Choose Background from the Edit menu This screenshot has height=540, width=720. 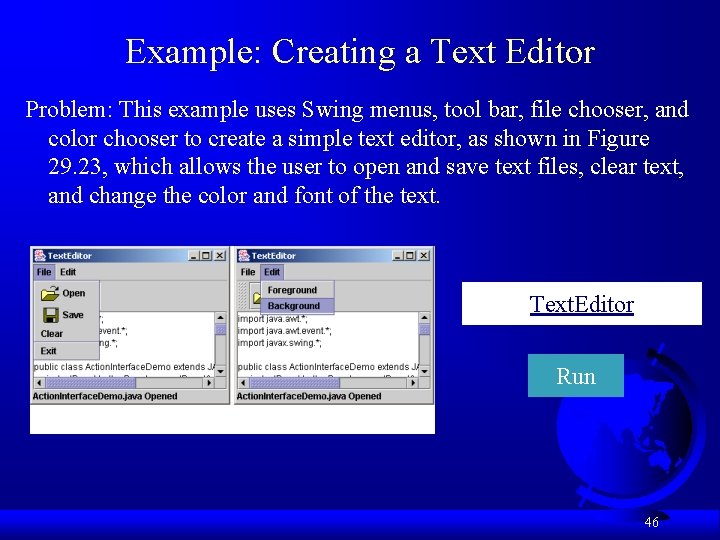point(298,306)
